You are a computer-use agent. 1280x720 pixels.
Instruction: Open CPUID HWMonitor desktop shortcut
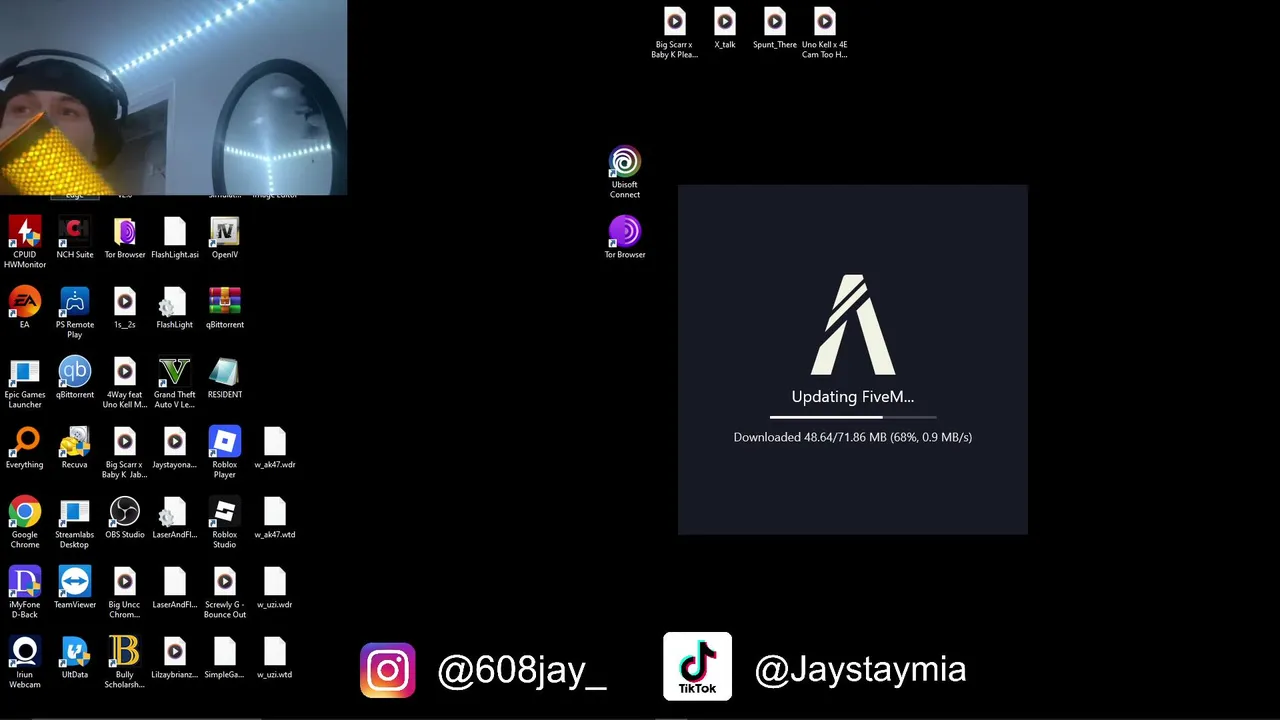click(x=25, y=242)
